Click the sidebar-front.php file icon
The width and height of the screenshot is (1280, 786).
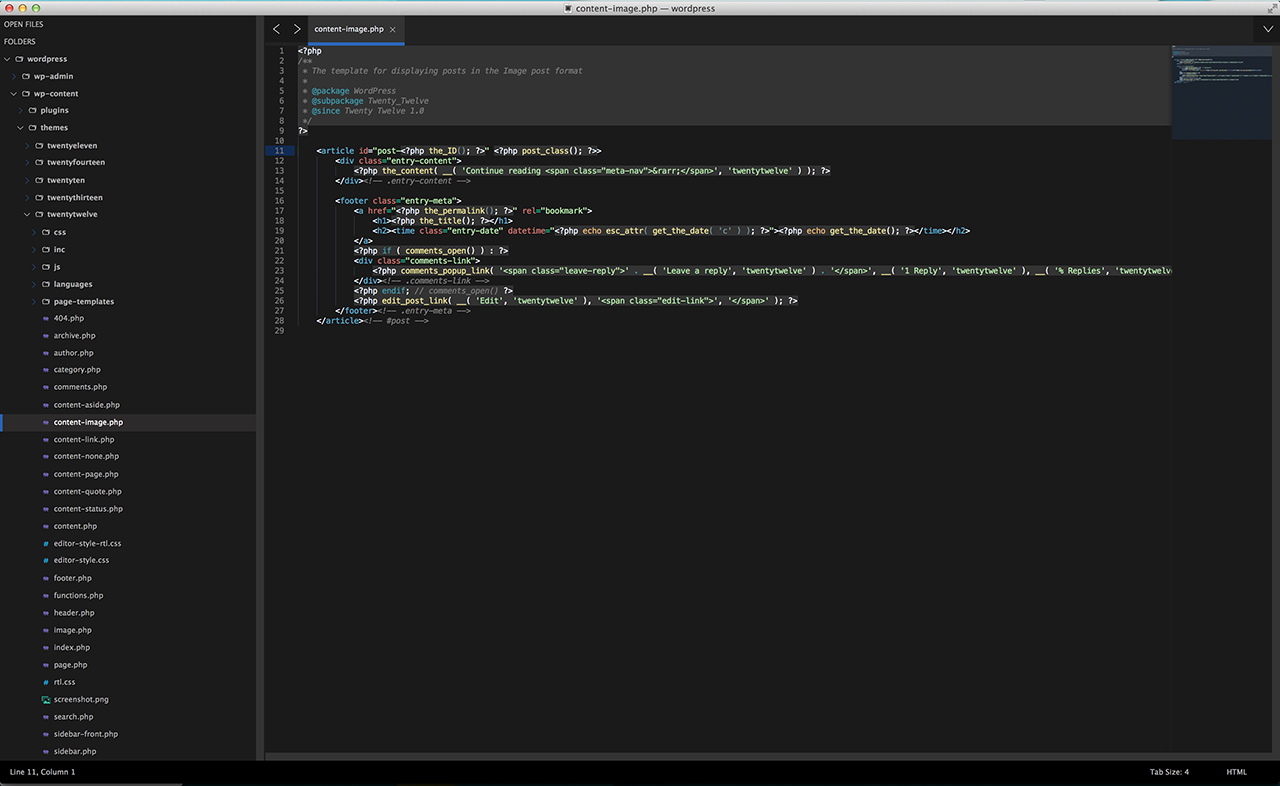click(45, 733)
